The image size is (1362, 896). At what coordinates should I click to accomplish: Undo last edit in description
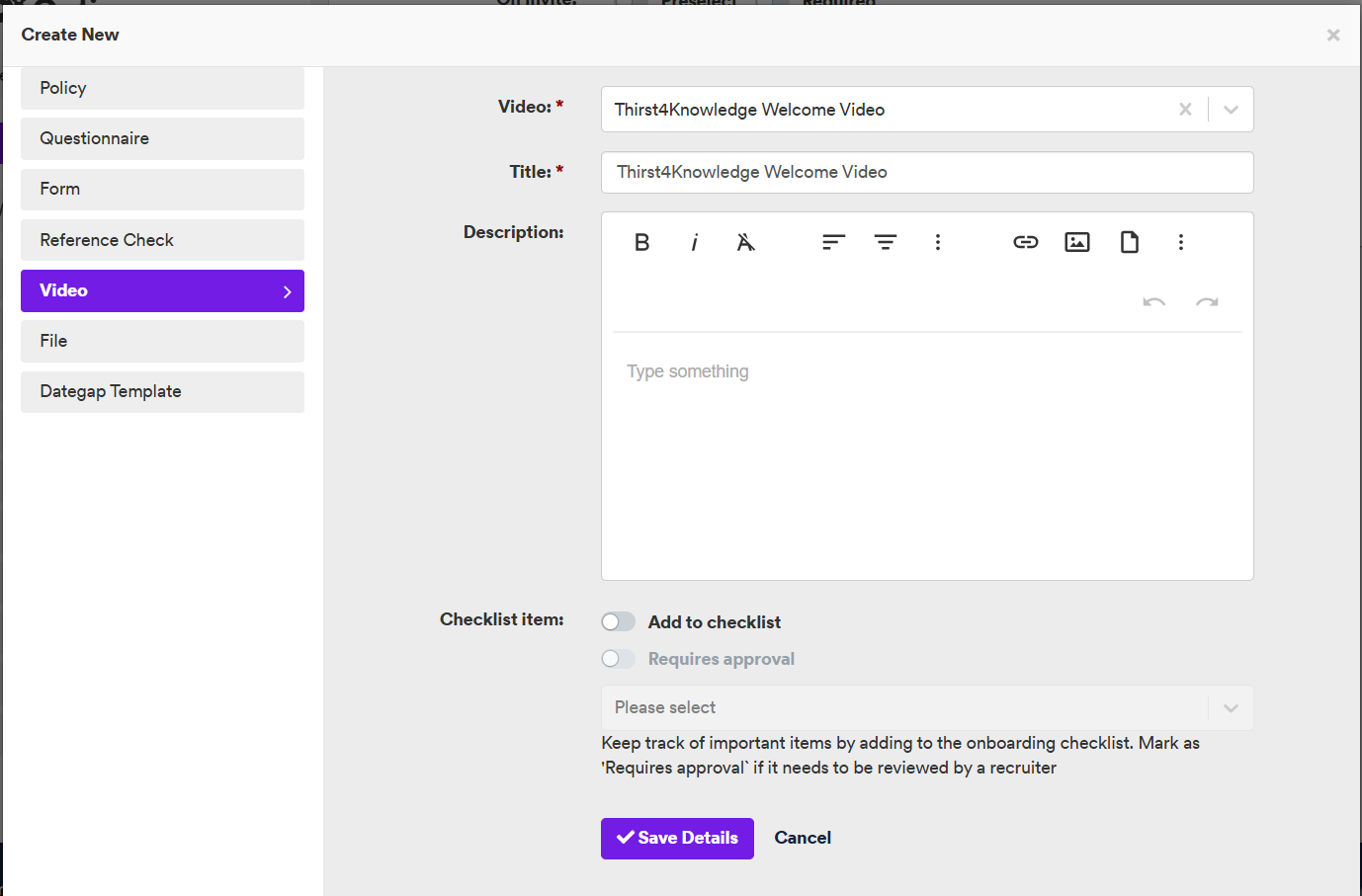tap(1154, 302)
